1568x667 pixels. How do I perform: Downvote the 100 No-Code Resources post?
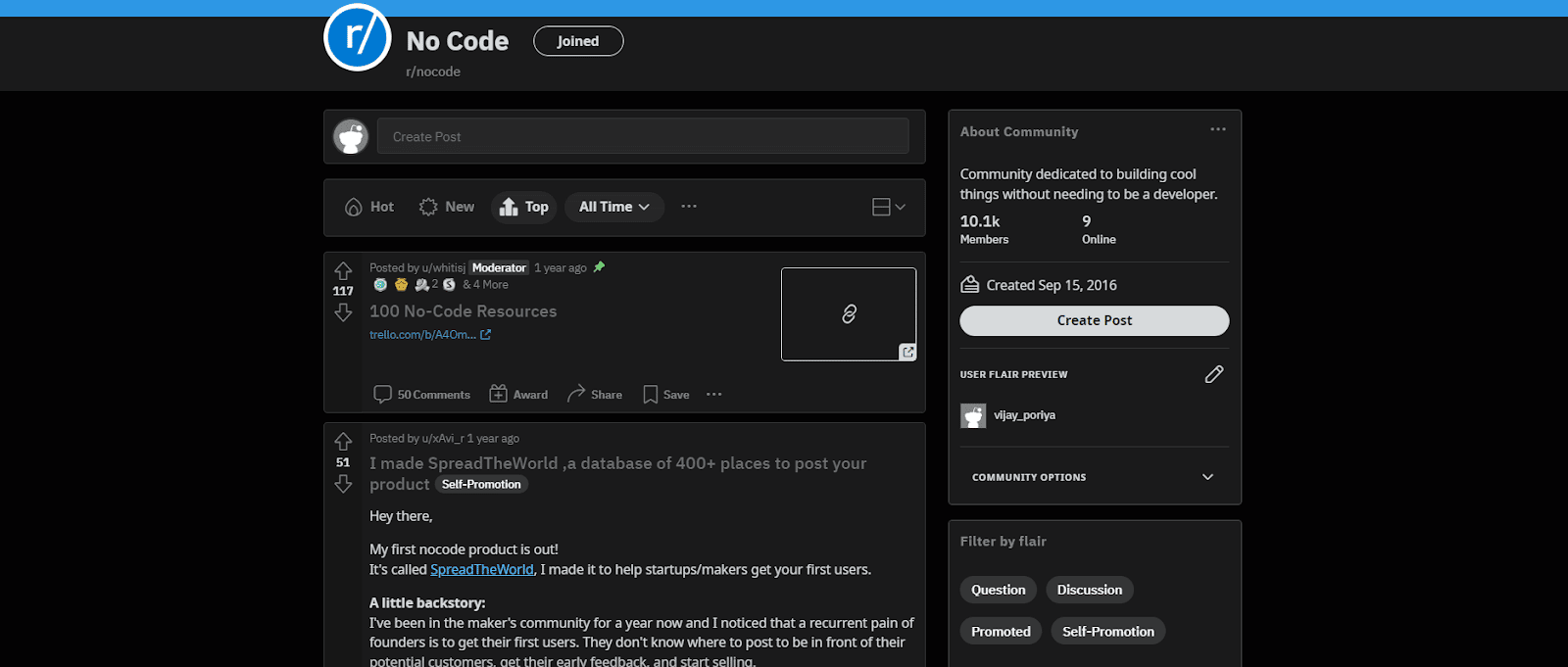click(343, 312)
